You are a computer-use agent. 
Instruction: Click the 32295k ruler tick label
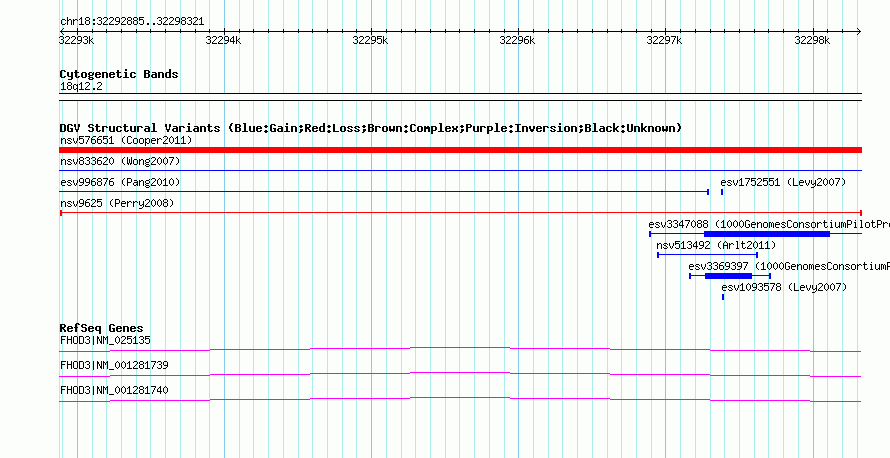tap(370, 40)
